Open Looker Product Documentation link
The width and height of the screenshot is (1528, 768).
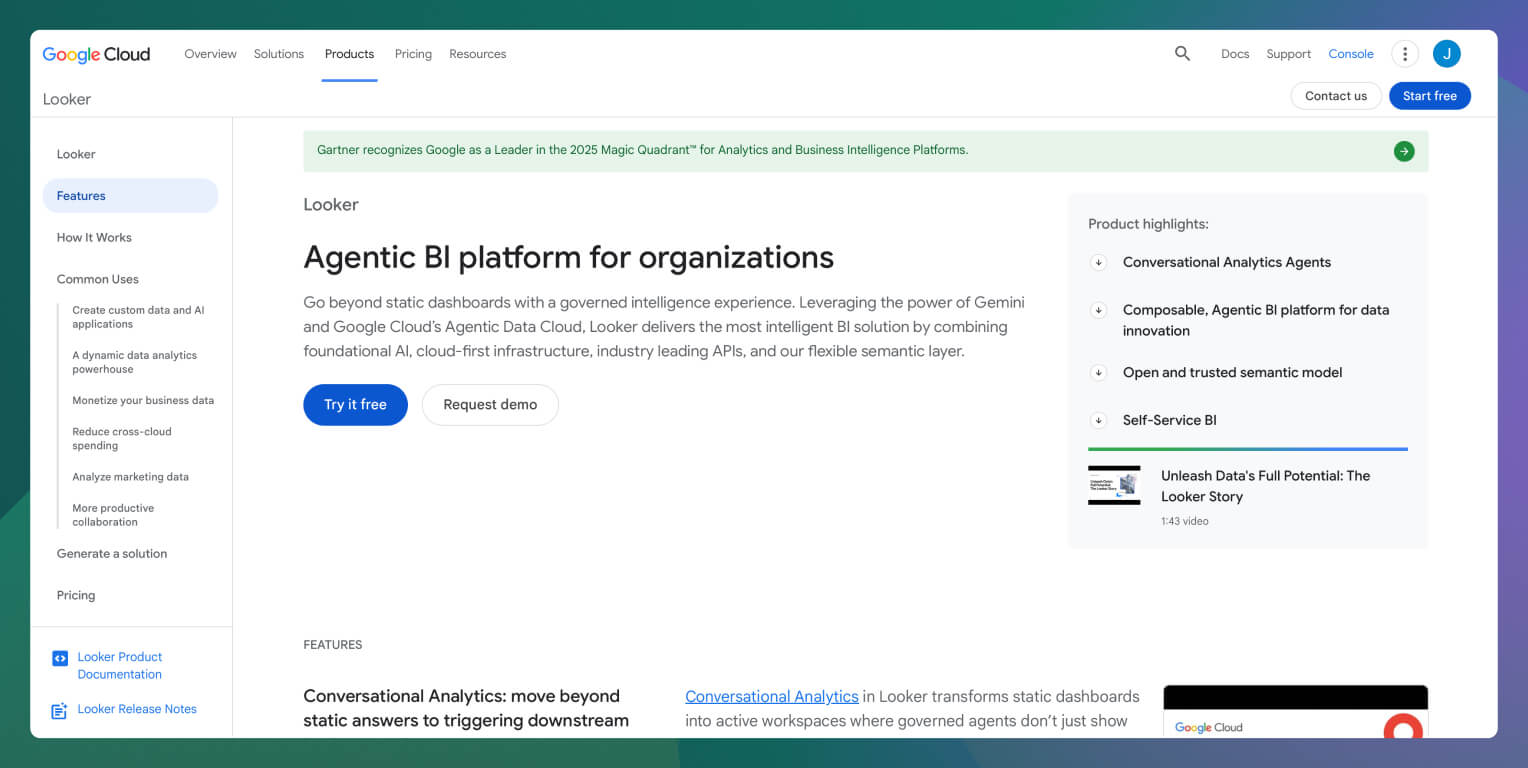[x=120, y=666]
